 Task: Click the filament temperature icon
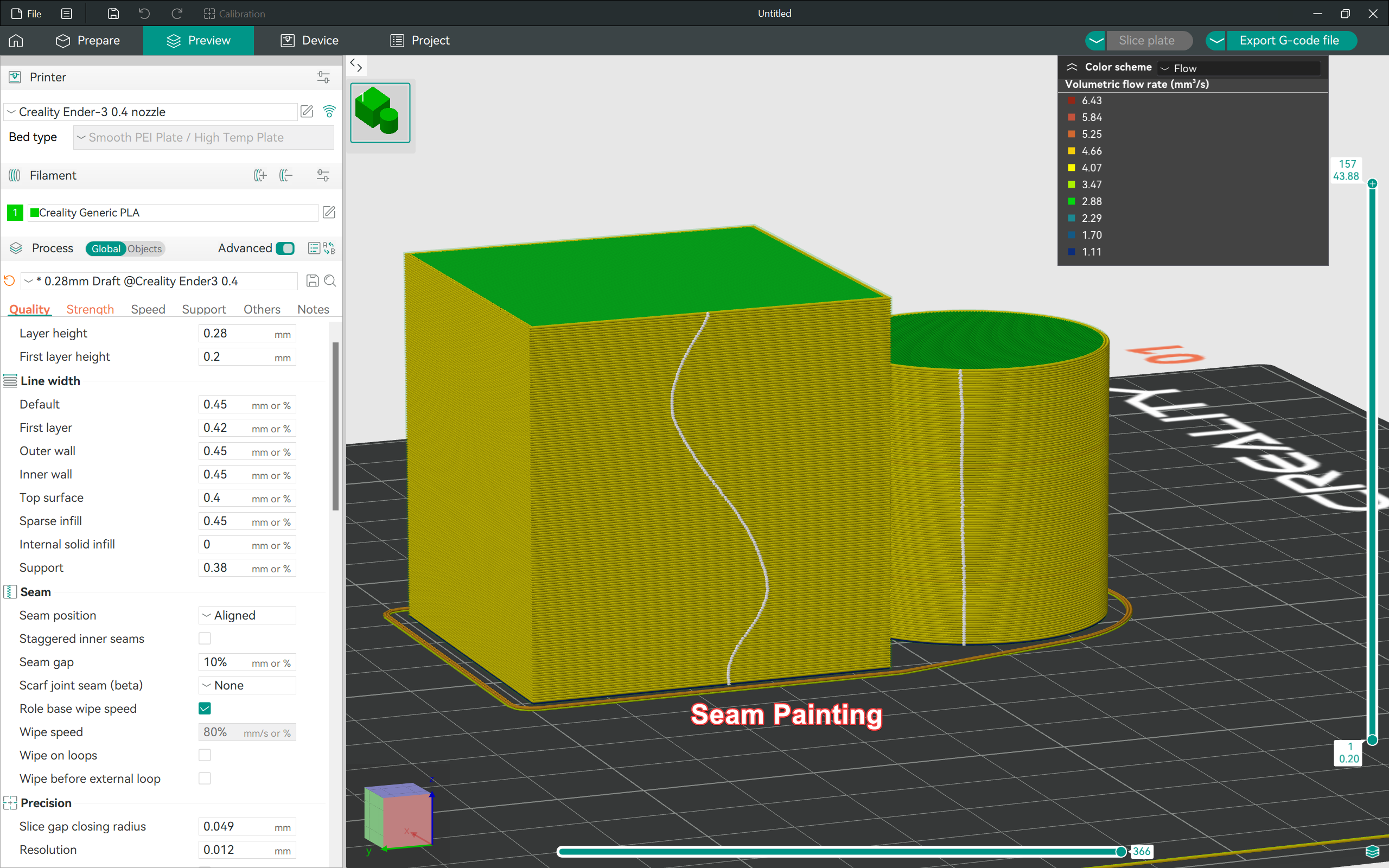pyautogui.click(x=322, y=175)
